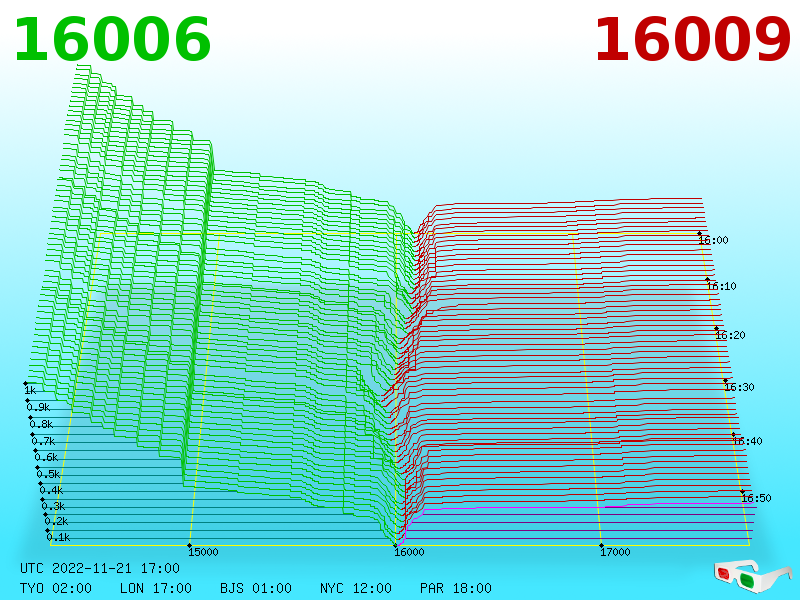800x600 pixels.
Task: Click the green bid price 16006
Action: coord(112,40)
